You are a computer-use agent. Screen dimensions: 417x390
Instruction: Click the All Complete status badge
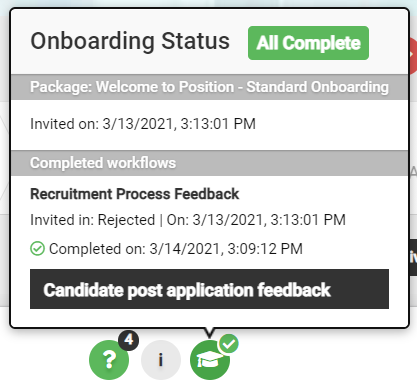pyautogui.click(x=308, y=43)
